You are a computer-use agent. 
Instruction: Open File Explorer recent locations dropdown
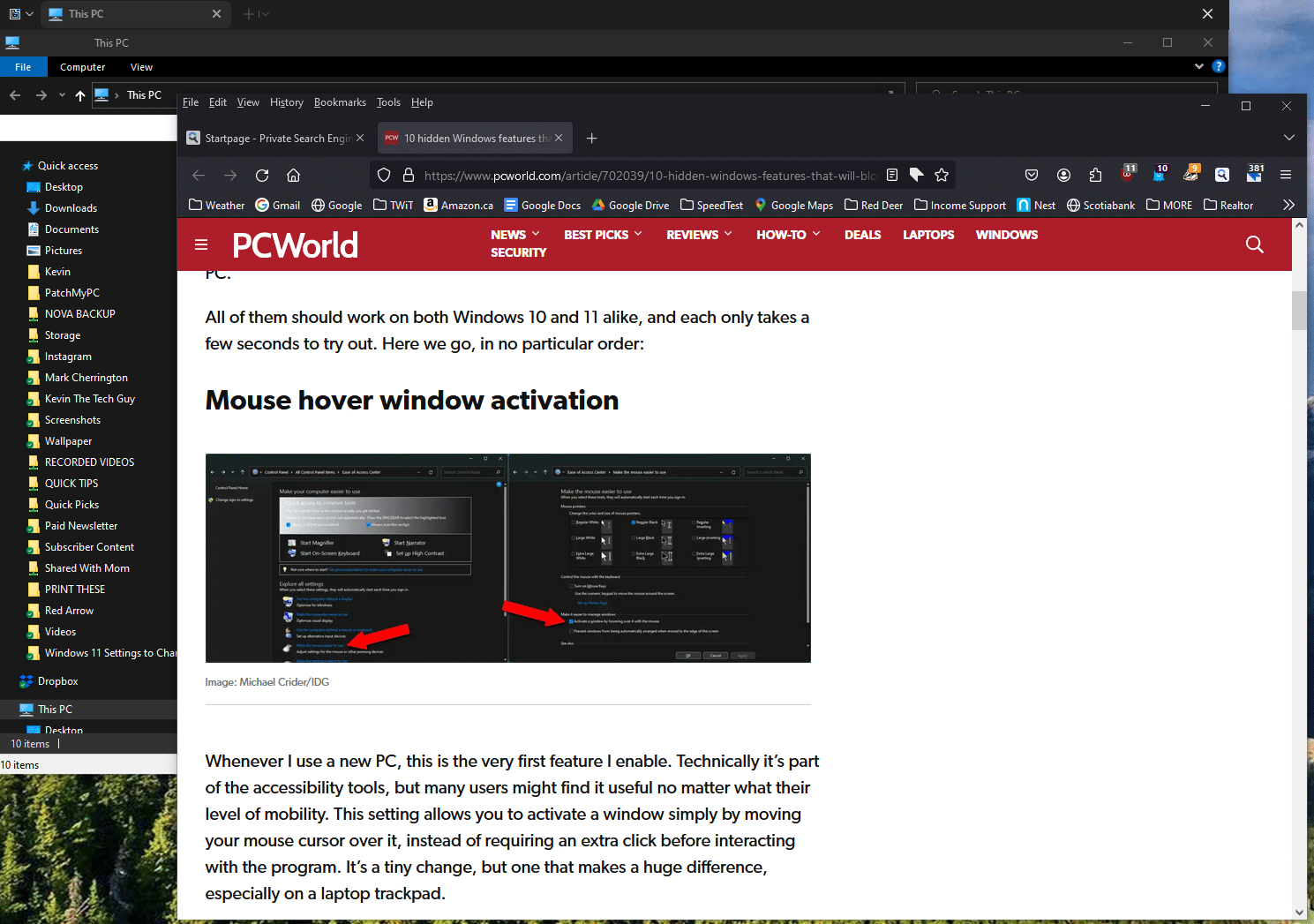(x=62, y=95)
